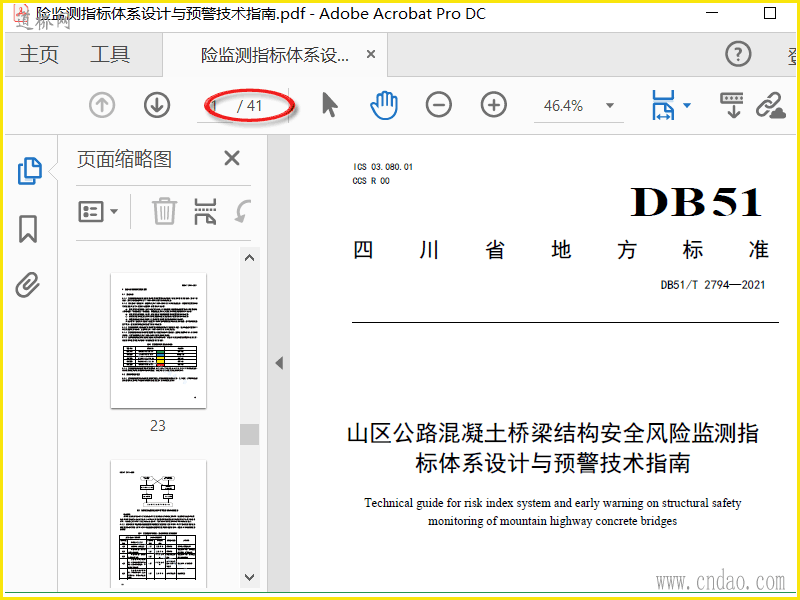Click the 页面缩略图 panel title

tap(124, 159)
